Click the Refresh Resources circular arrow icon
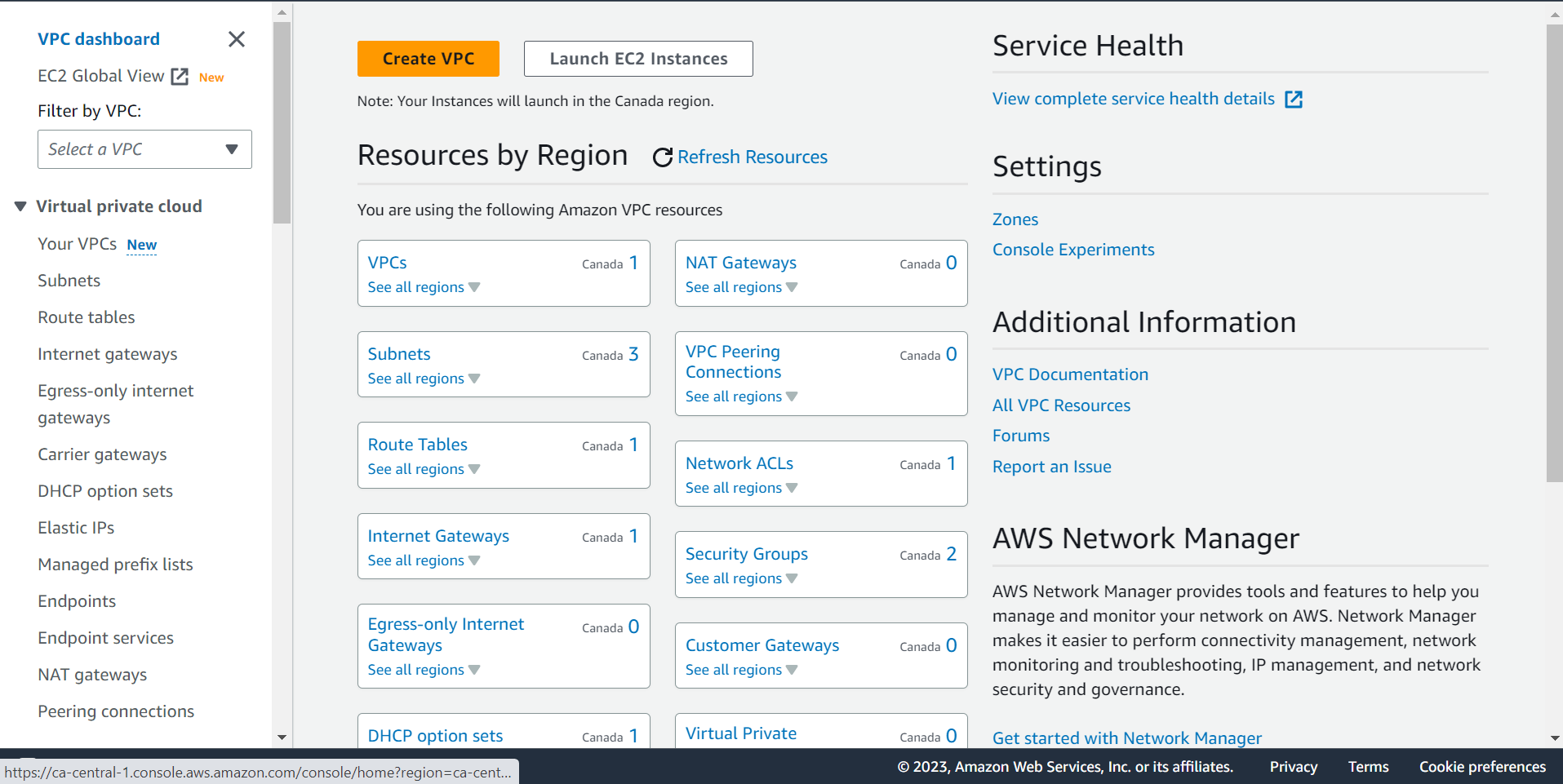 [663, 157]
